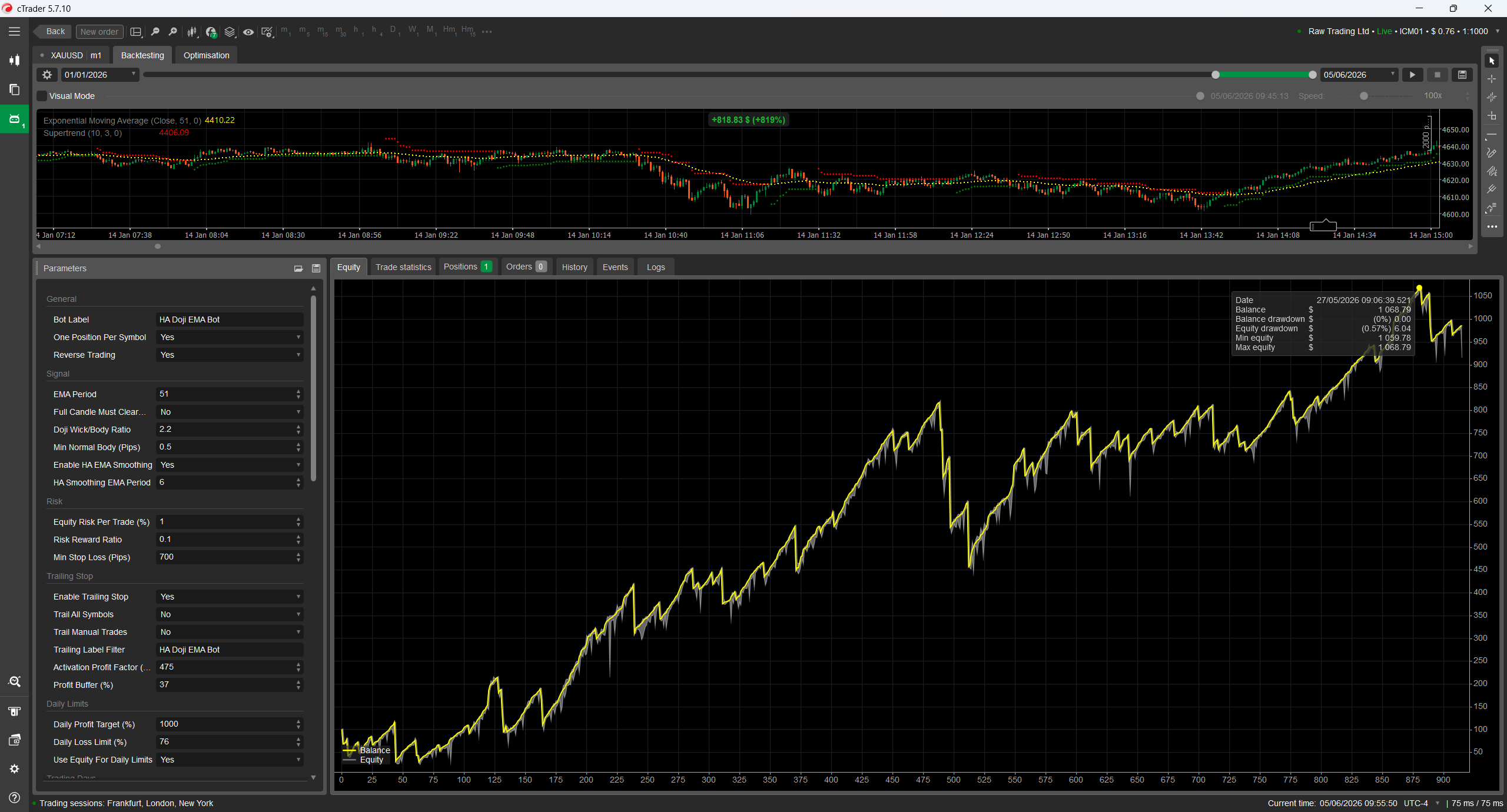
Task: Select the Fibonacci tools icon
Action: pyautogui.click(x=1492, y=208)
